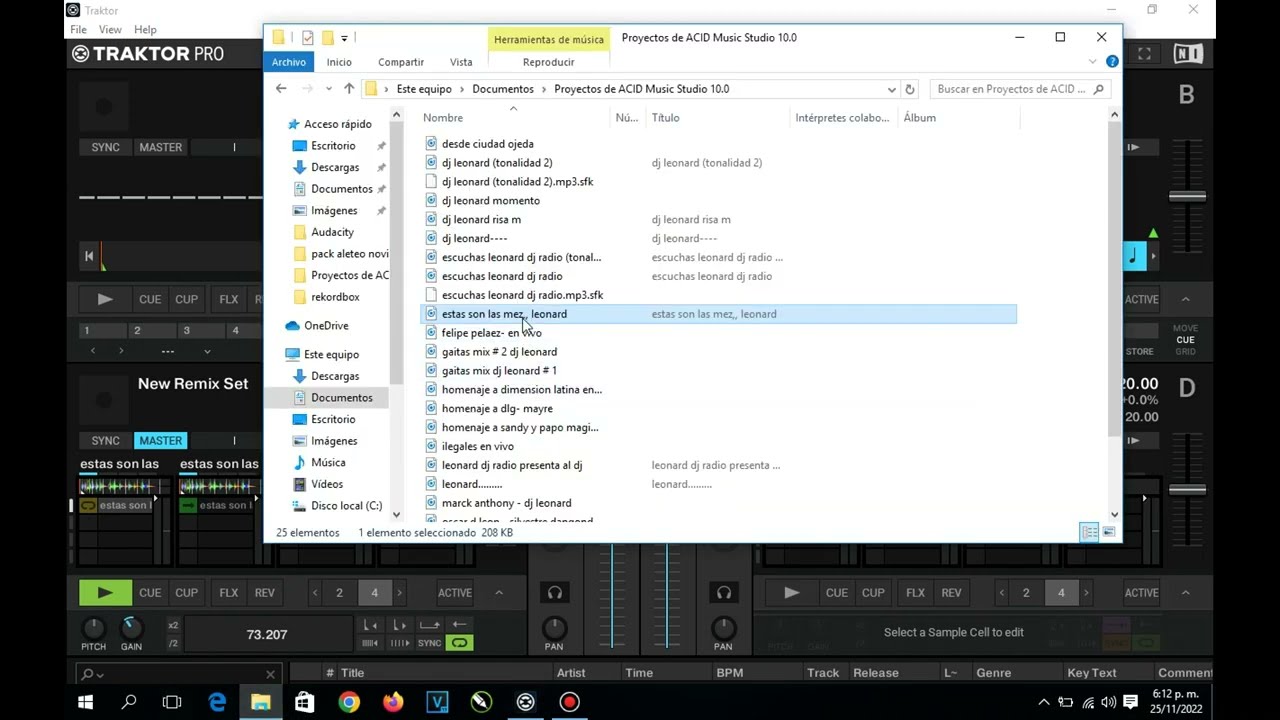Screen dimensions: 1280x720
Task: Click the beatjump back icon left of SYNC
Action: (370, 643)
